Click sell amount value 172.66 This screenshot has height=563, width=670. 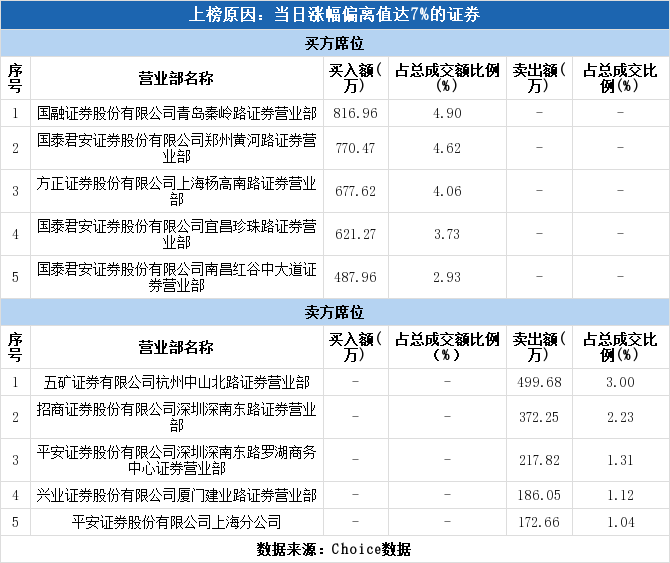(539, 522)
